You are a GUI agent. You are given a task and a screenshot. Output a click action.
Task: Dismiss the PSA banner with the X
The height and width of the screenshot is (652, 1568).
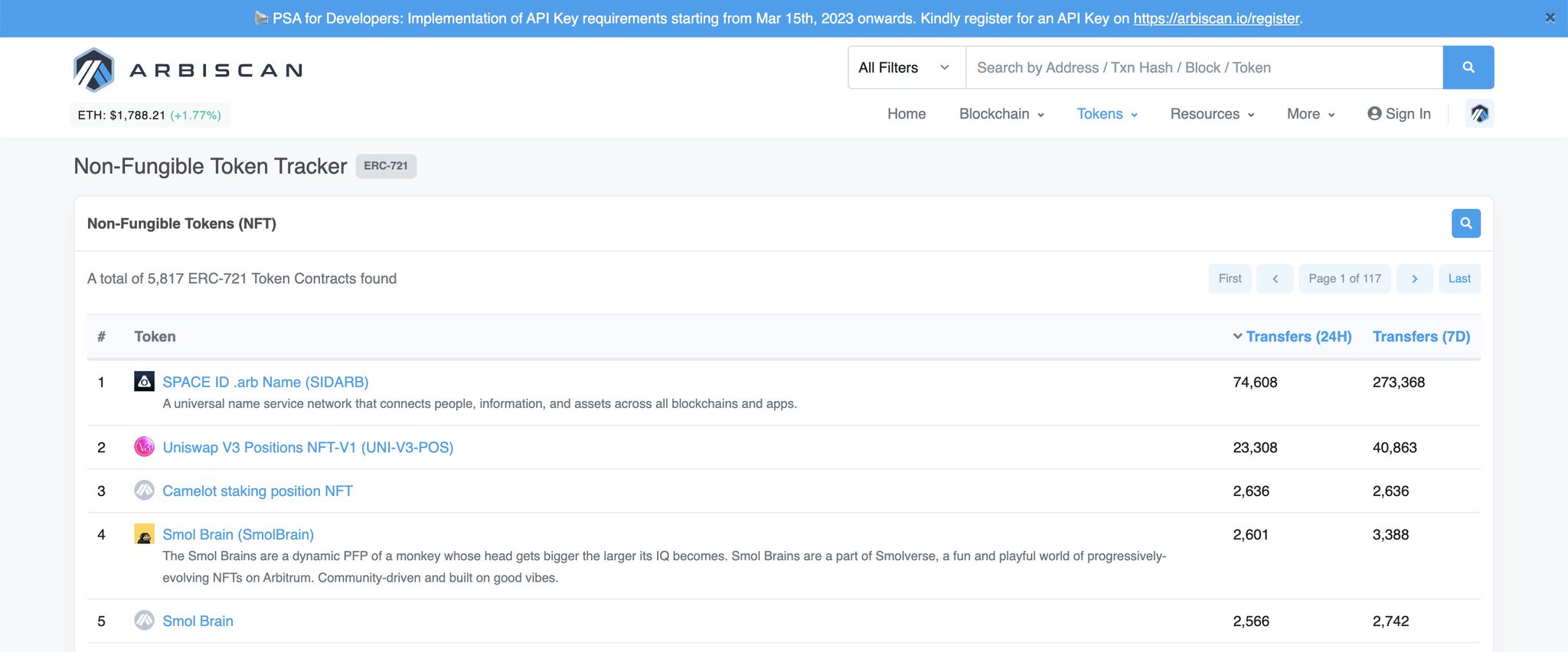[1550, 18]
